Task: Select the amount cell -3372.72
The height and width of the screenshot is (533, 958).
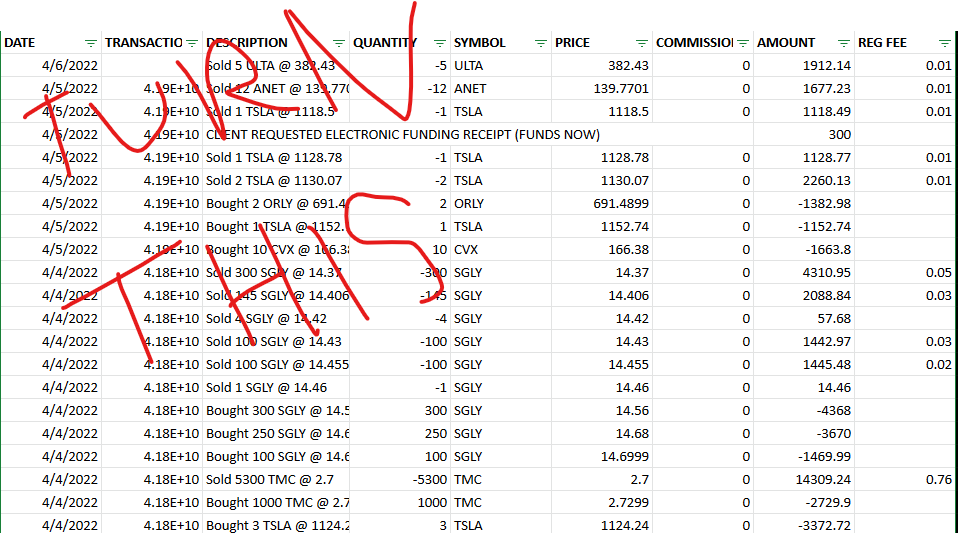Action: point(804,524)
